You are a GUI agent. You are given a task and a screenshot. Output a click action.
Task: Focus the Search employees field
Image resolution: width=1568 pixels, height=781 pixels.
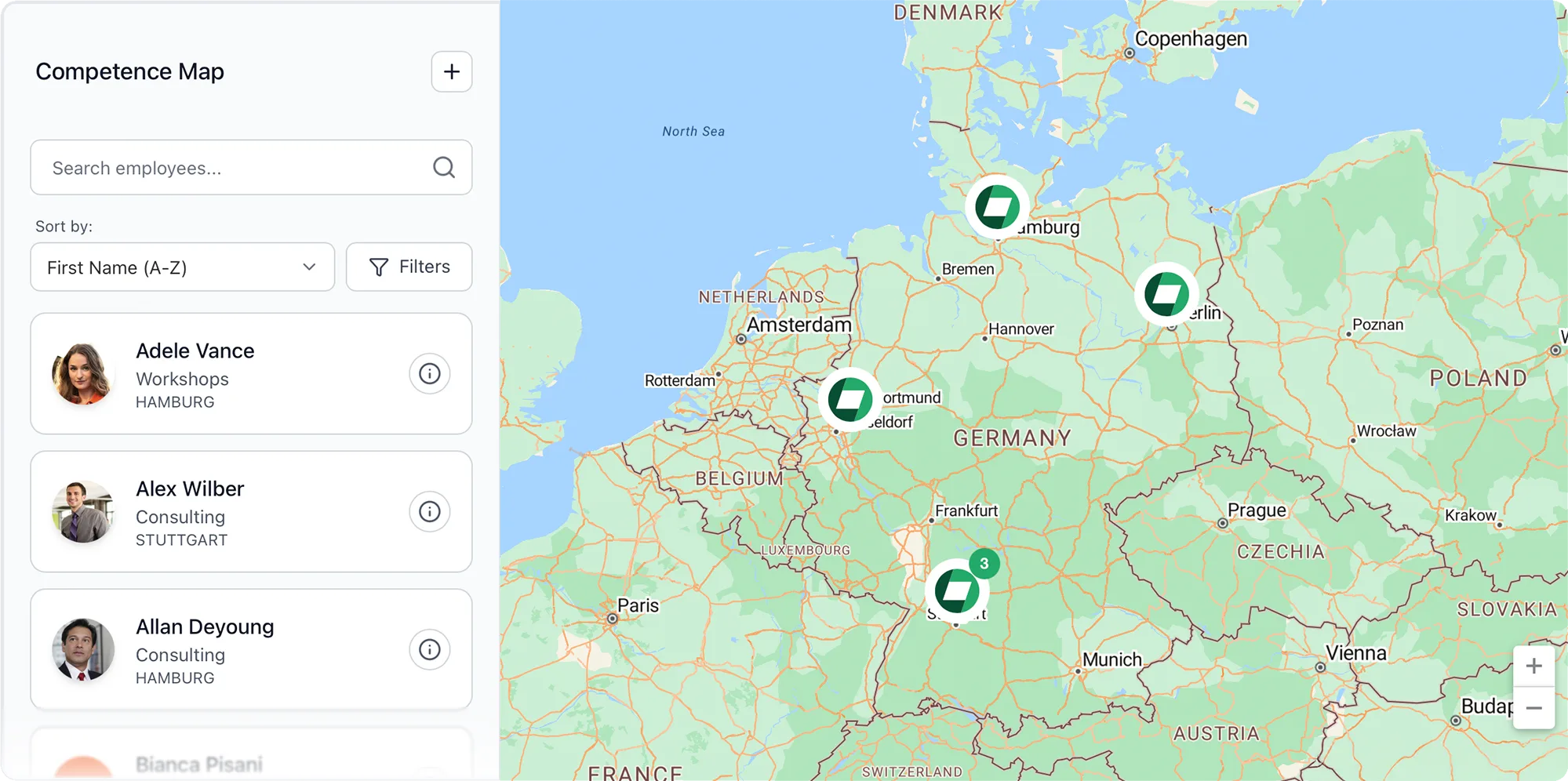235,168
